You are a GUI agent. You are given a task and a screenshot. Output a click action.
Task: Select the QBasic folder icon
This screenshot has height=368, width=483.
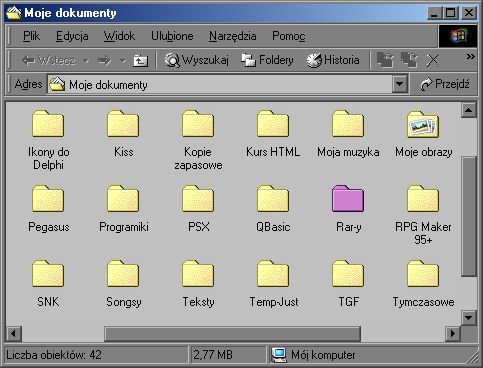(273, 199)
